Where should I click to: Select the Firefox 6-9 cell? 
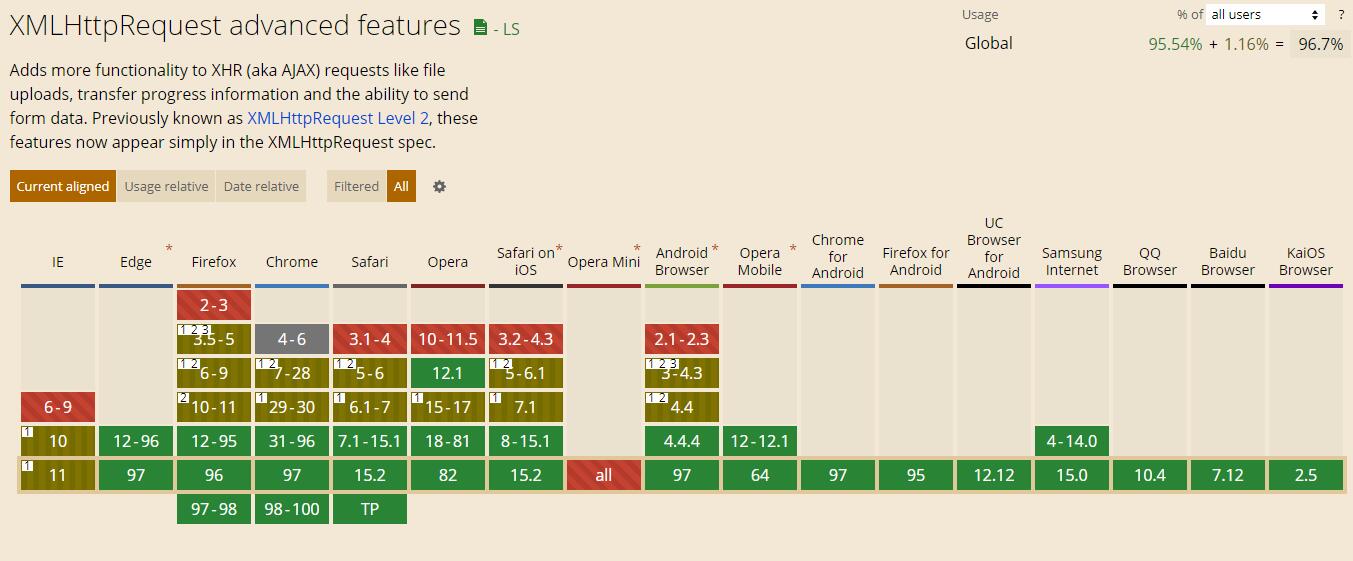pos(214,373)
